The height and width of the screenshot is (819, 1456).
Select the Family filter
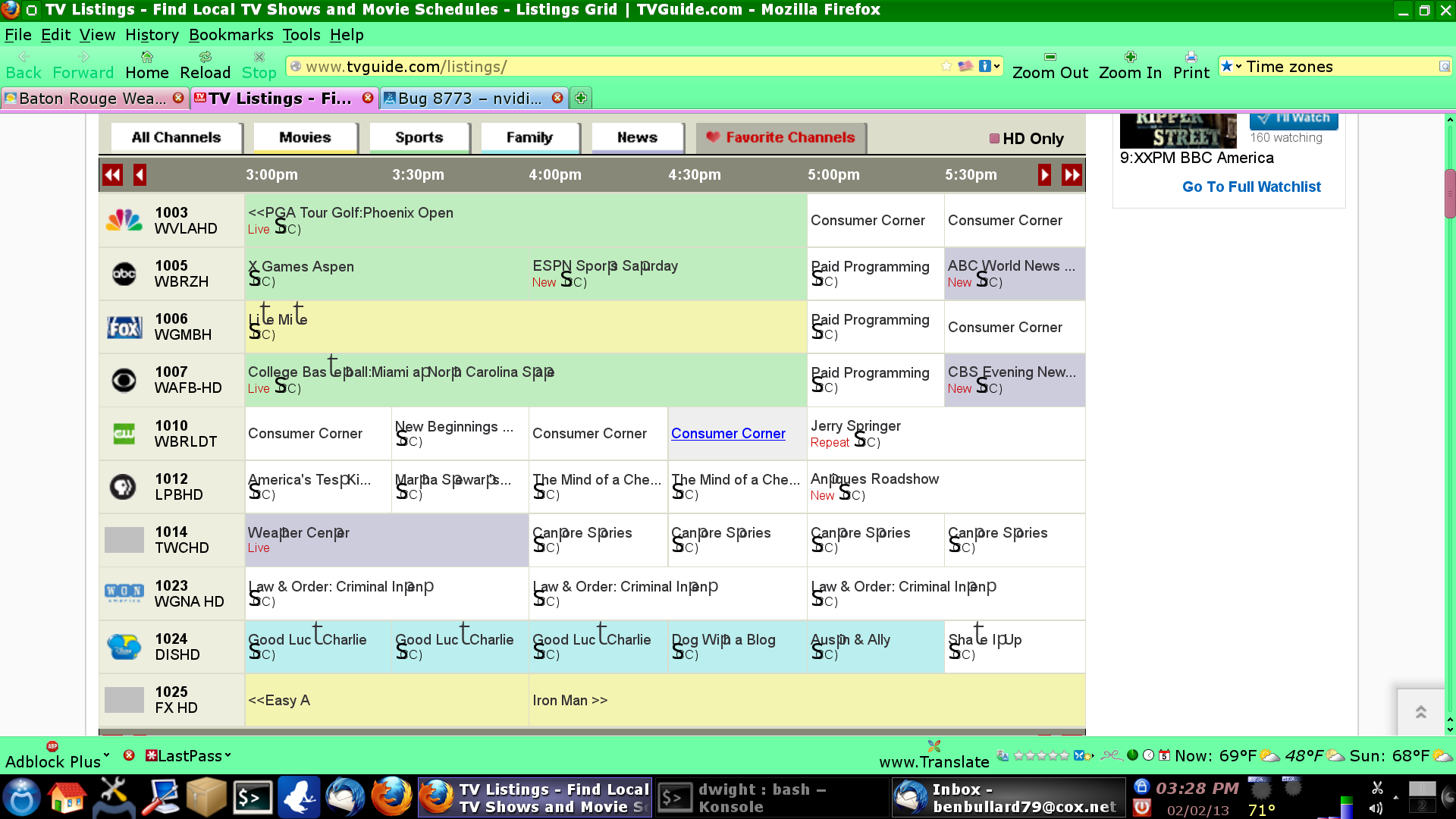click(529, 137)
